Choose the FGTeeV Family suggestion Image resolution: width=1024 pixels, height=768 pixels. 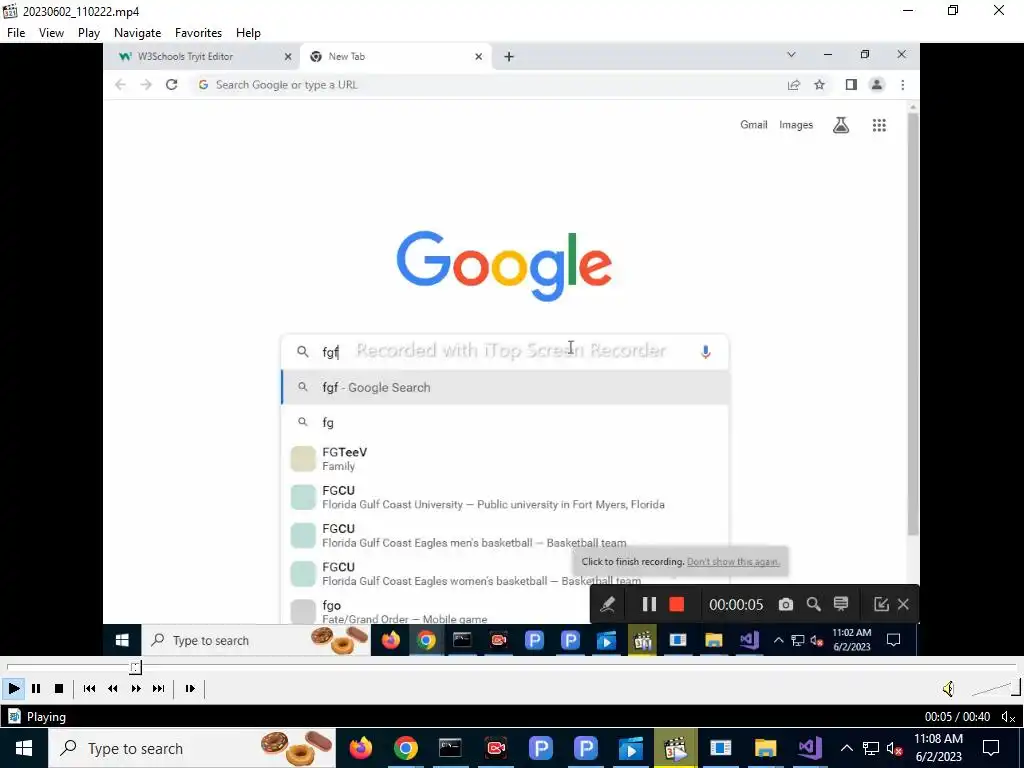click(505, 458)
